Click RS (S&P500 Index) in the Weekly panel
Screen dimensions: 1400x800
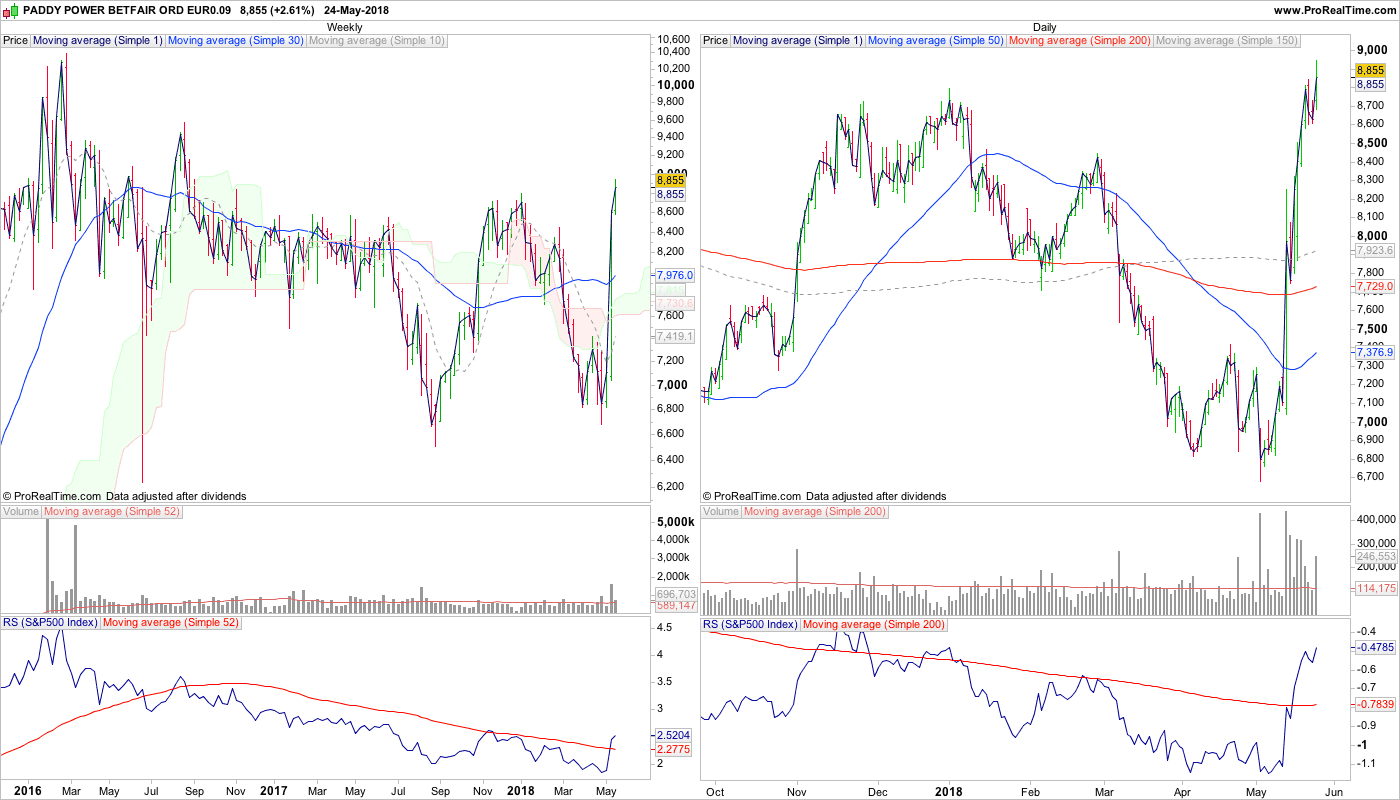pos(50,624)
